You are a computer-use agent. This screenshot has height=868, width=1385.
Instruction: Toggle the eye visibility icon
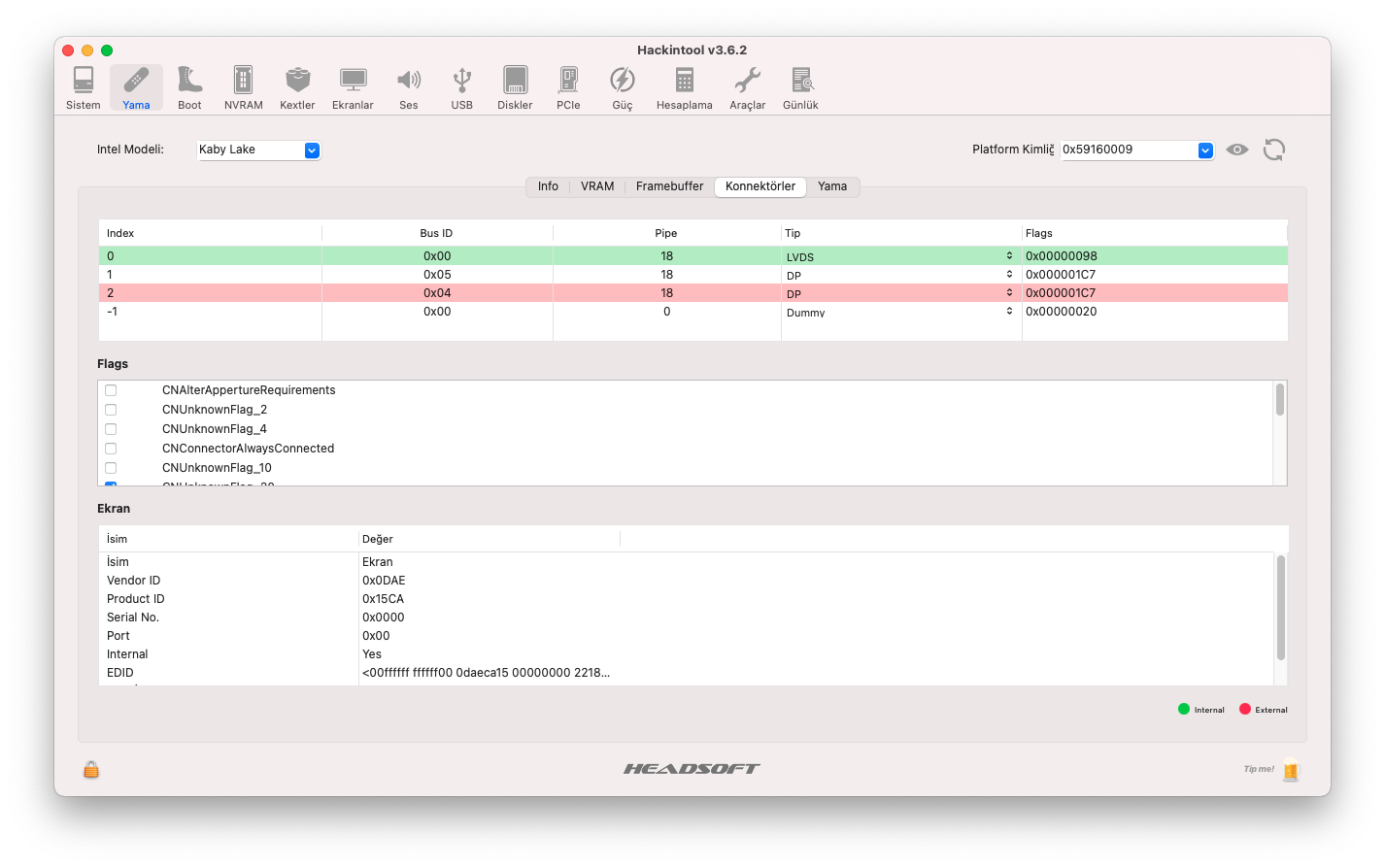(1236, 150)
